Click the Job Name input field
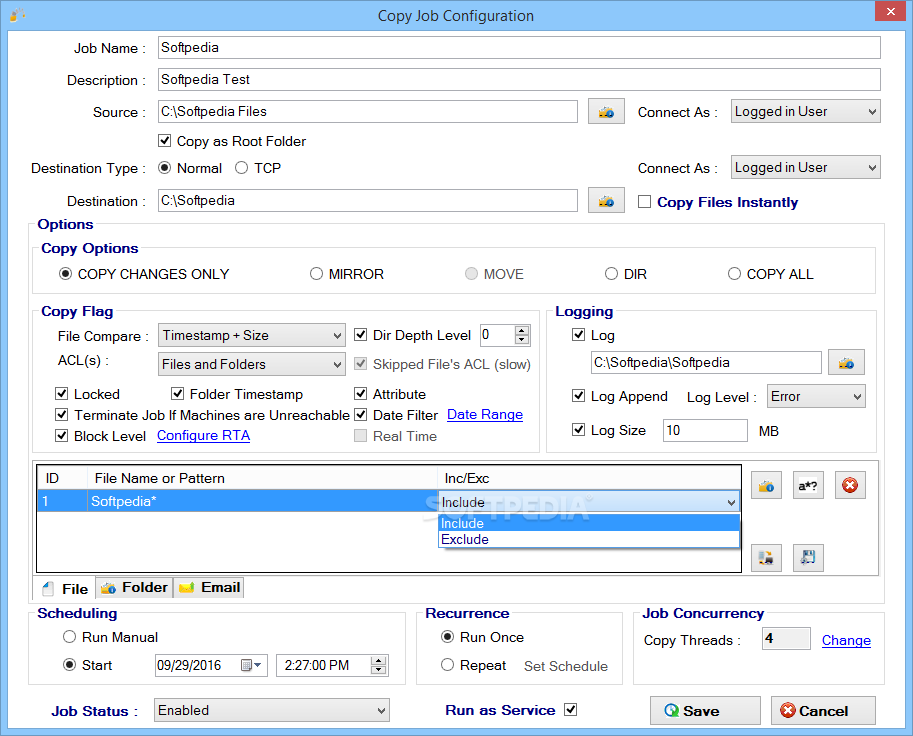Image resolution: width=913 pixels, height=736 pixels. tap(519, 47)
